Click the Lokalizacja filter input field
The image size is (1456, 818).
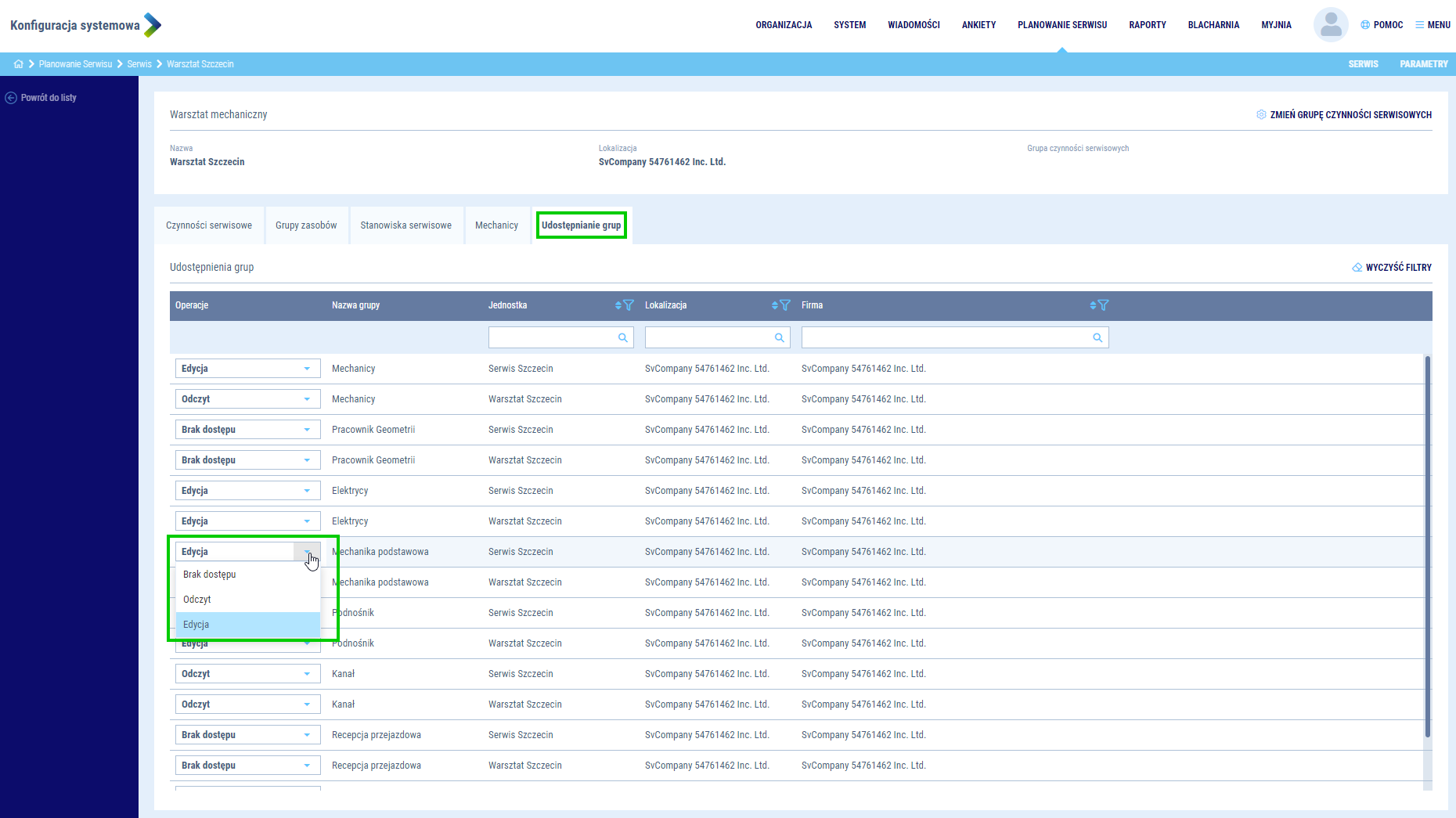(x=708, y=338)
